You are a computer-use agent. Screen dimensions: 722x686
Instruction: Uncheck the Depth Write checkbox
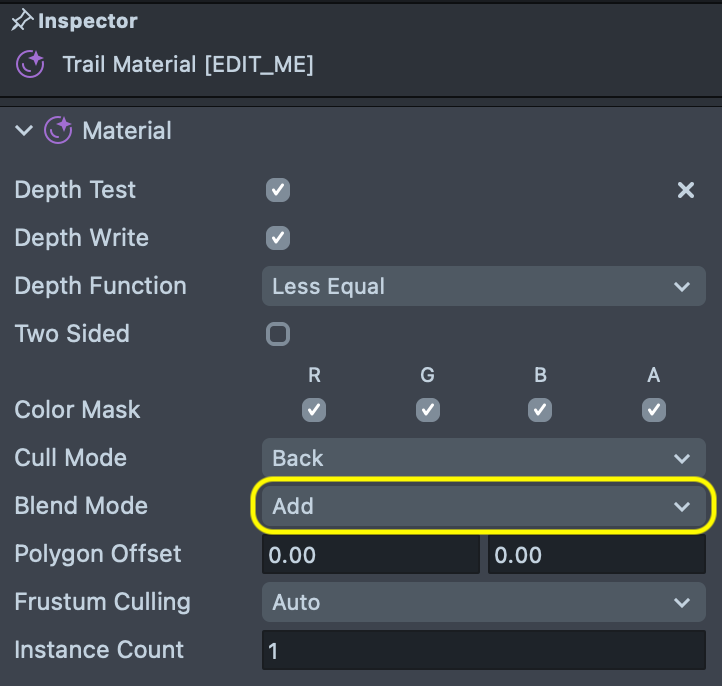click(278, 238)
